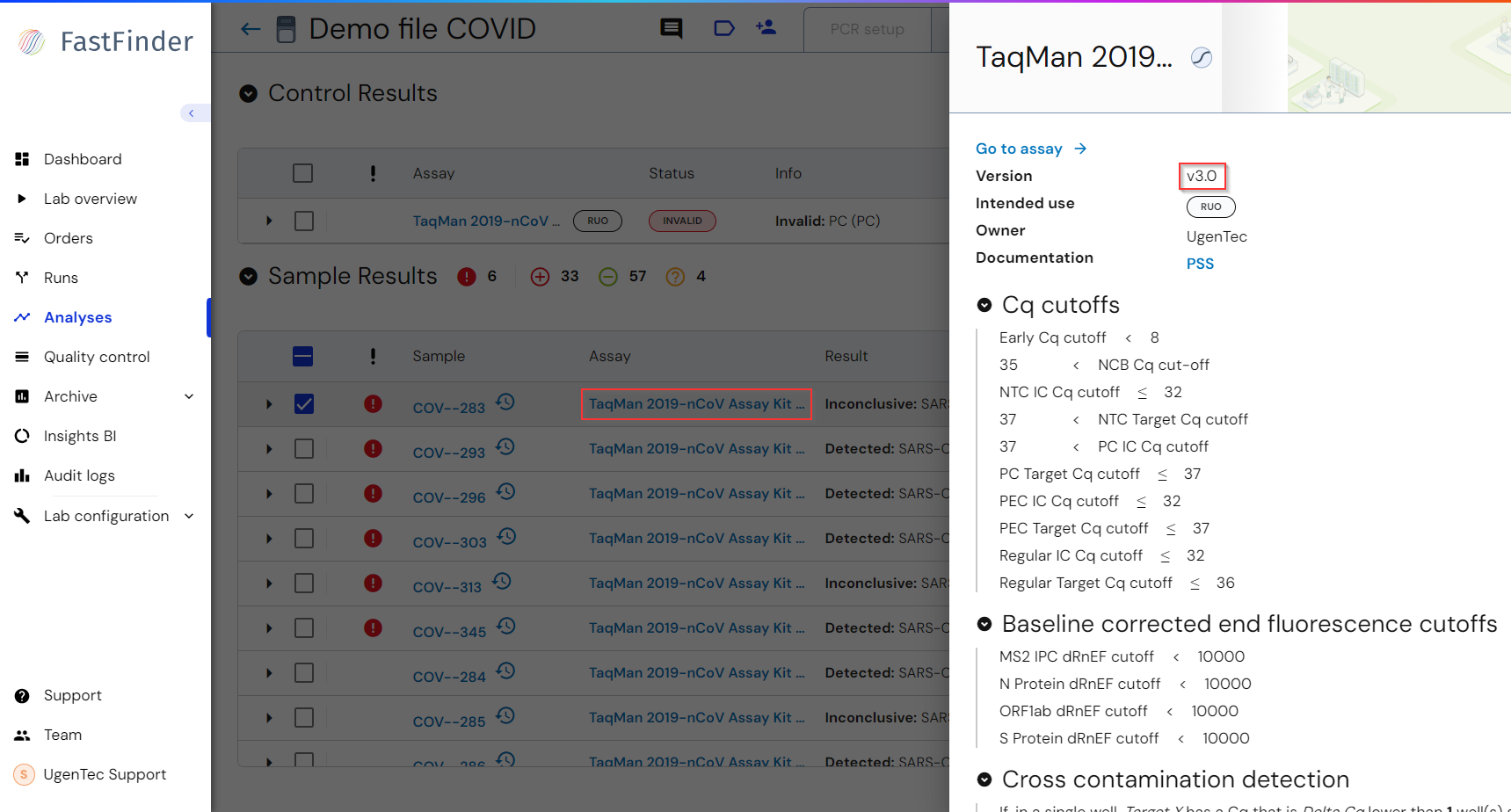1511x812 pixels.
Task: Open sample COV--284 link
Action: pos(449,677)
